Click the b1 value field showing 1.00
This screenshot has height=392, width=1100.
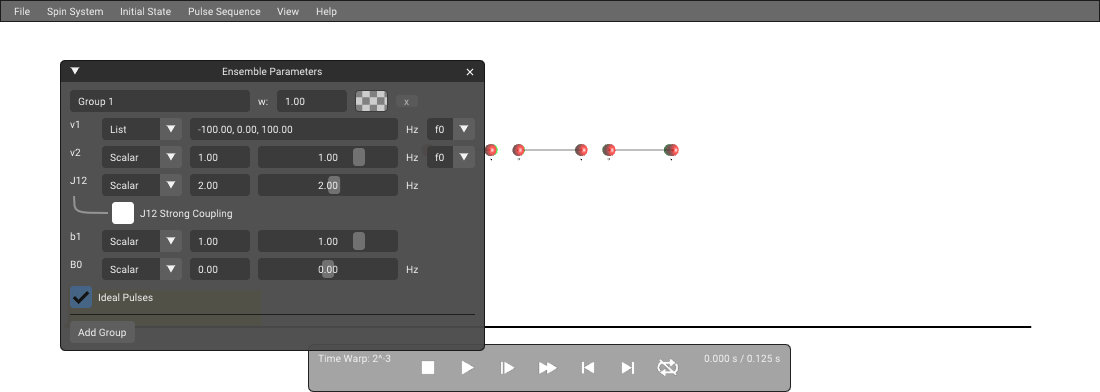coord(220,241)
